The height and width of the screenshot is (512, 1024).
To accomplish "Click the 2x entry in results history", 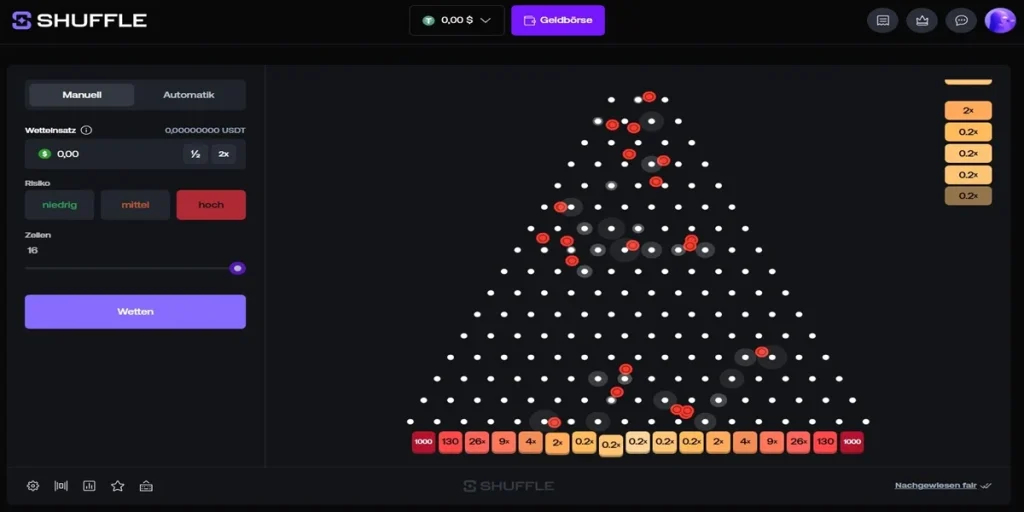I will coord(968,111).
